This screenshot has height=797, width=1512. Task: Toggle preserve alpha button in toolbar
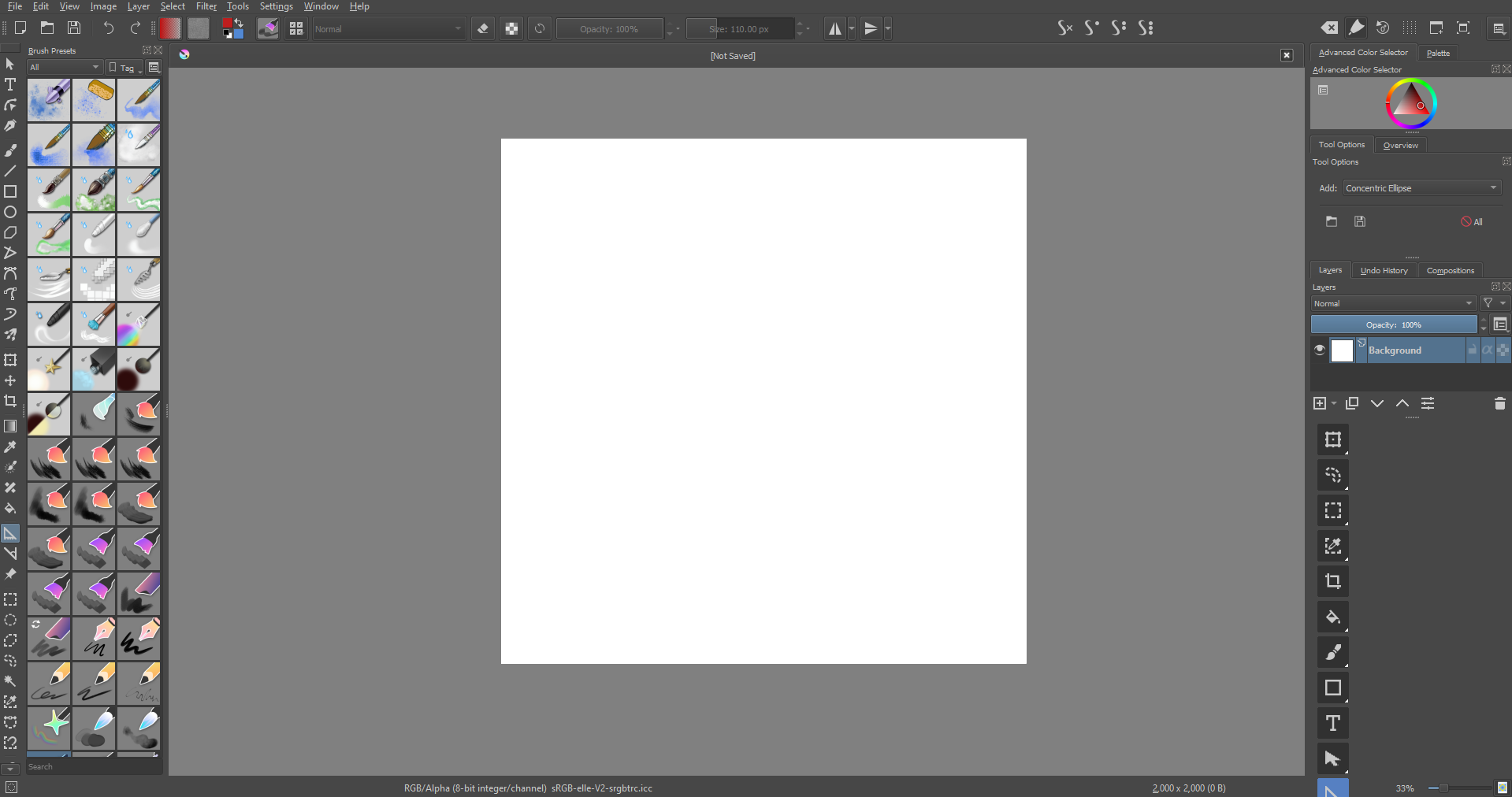[x=511, y=29]
